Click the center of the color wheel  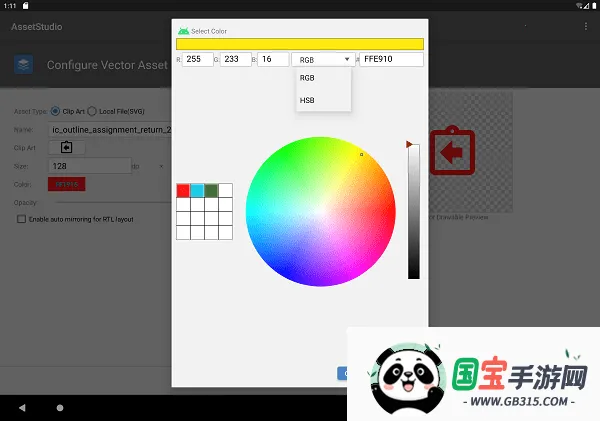click(x=321, y=211)
